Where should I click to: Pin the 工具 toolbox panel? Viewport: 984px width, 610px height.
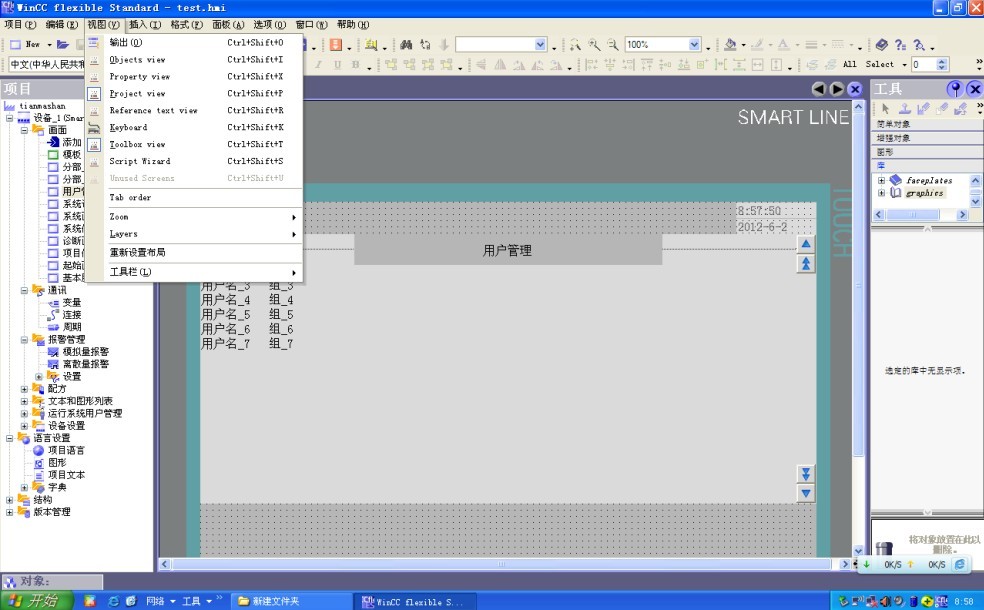click(x=955, y=89)
